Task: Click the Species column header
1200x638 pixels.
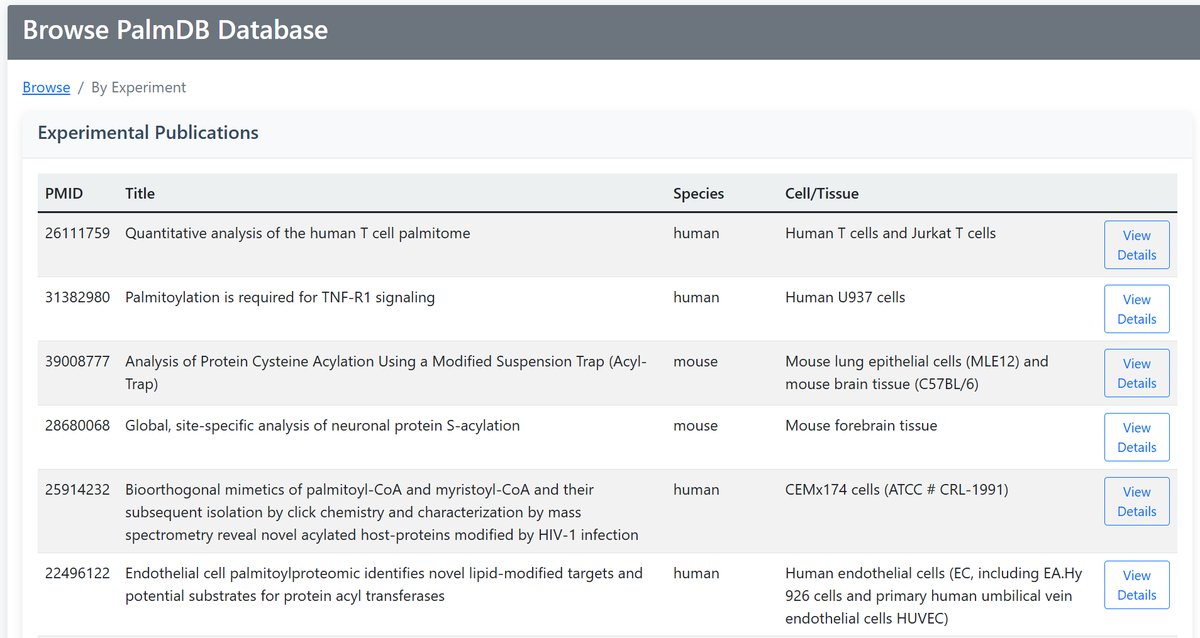Action: pyautogui.click(x=698, y=193)
